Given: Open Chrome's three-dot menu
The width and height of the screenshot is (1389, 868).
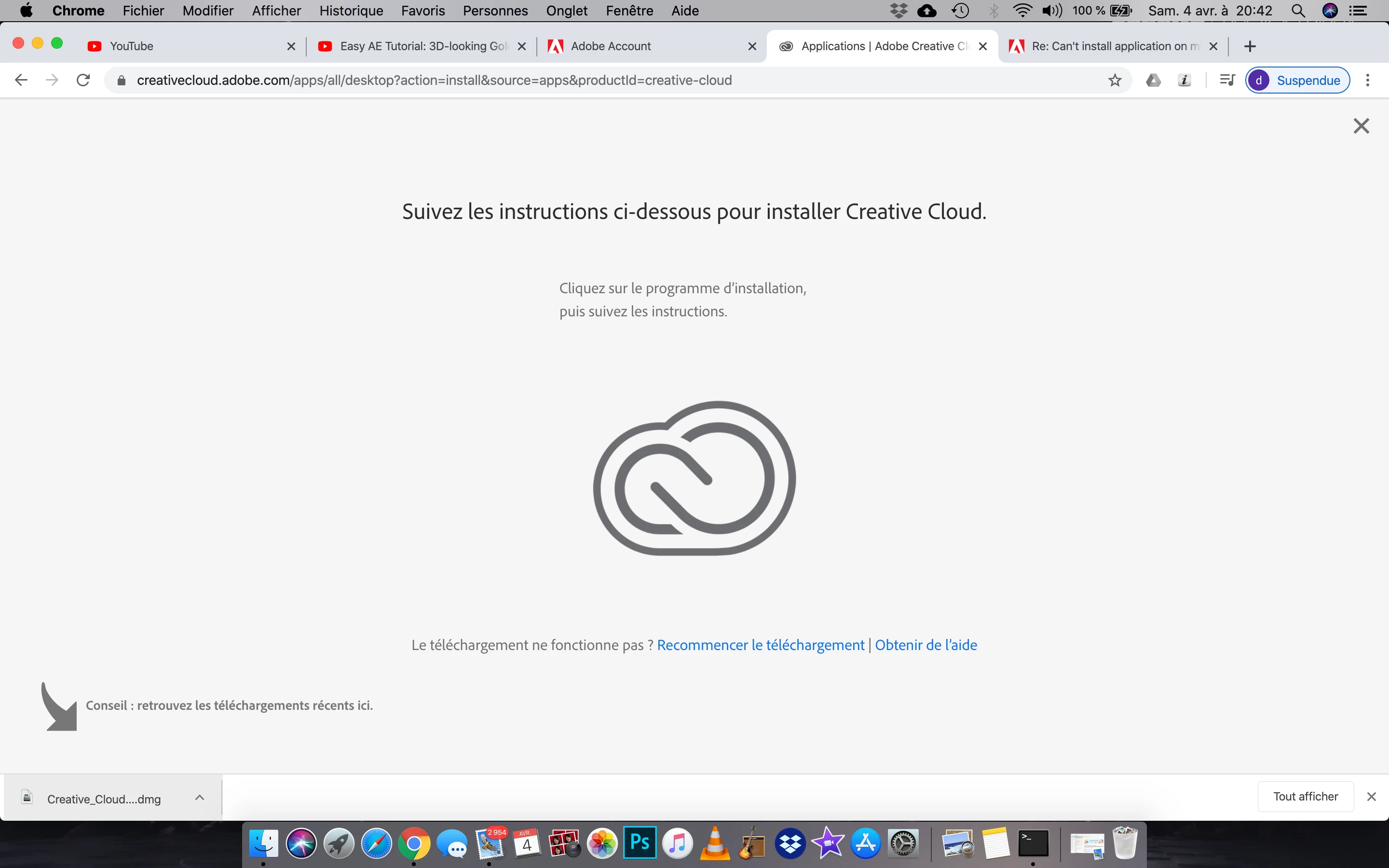Looking at the screenshot, I should [x=1368, y=81].
